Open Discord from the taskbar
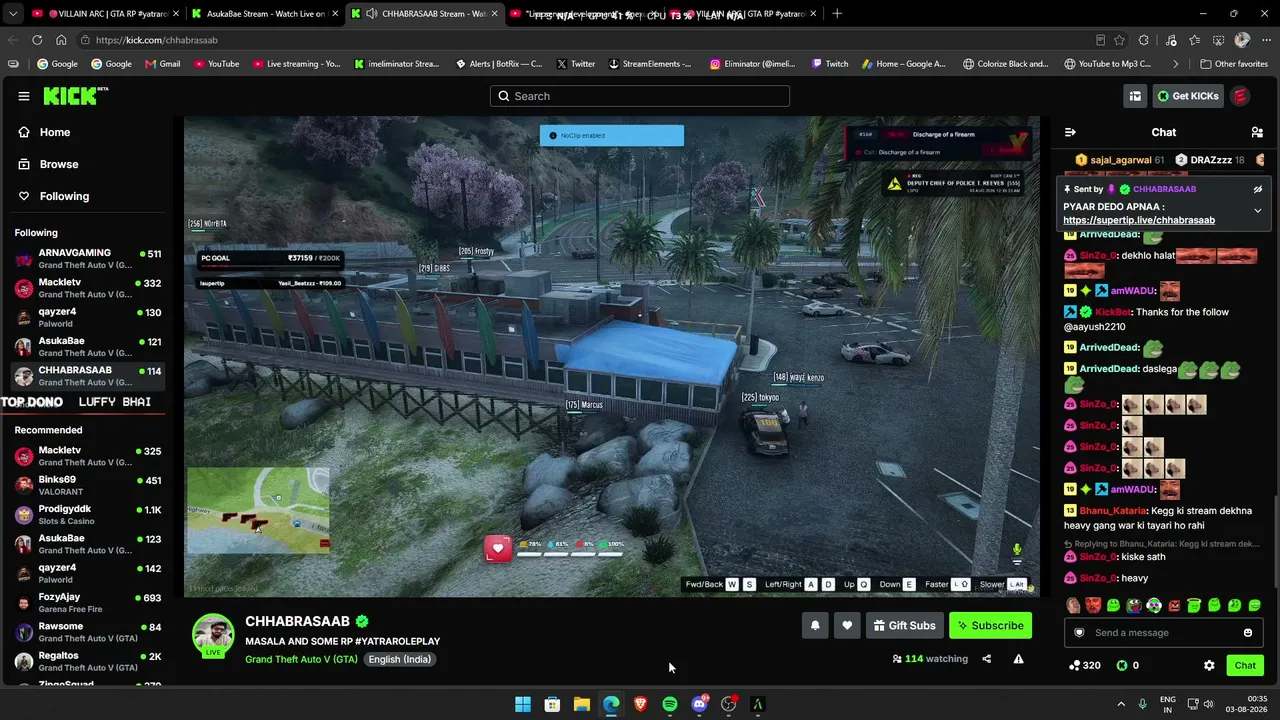Screen dimensions: 1280x720 pyautogui.click(x=699, y=704)
